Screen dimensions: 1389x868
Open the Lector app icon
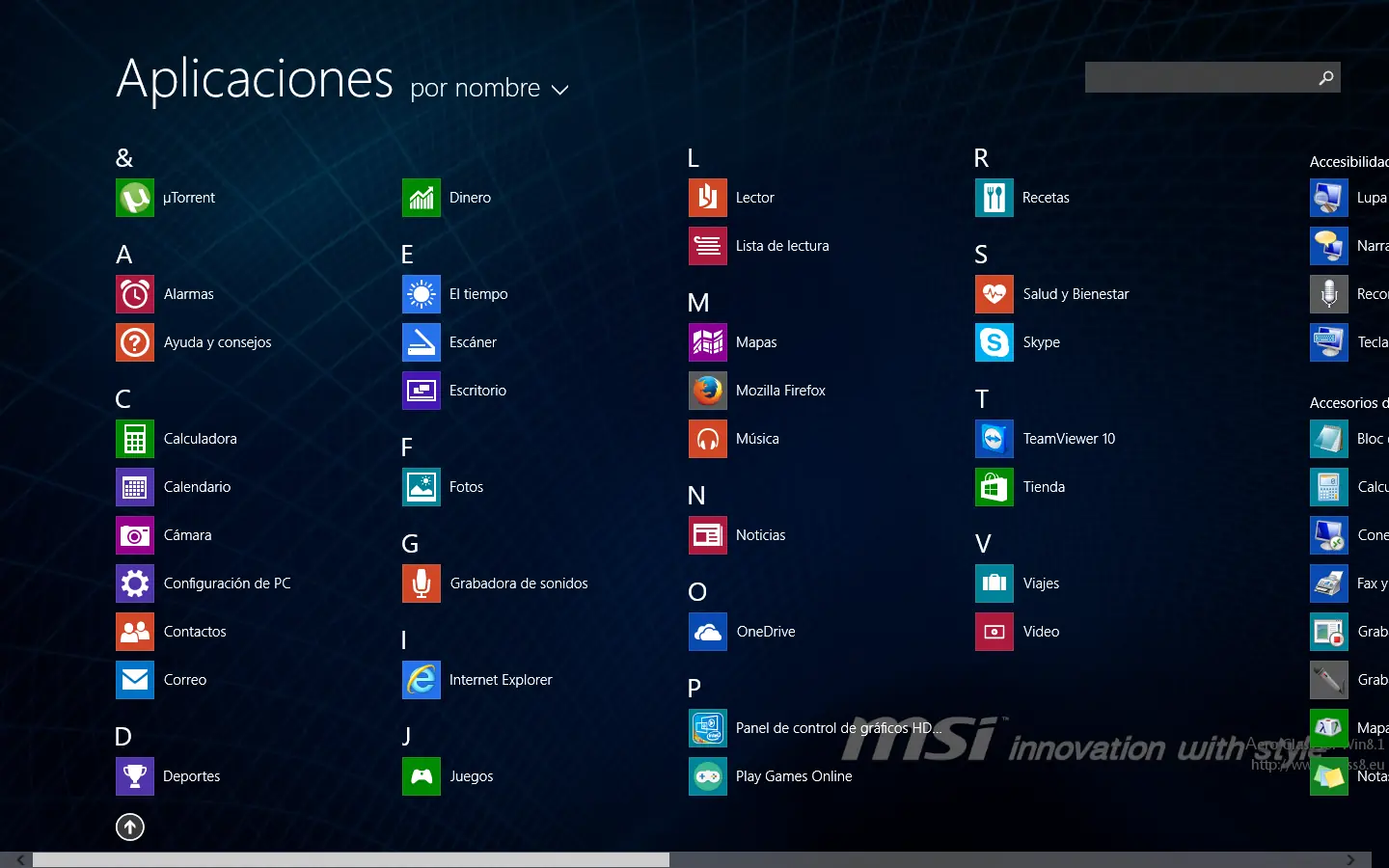(708, 198)
